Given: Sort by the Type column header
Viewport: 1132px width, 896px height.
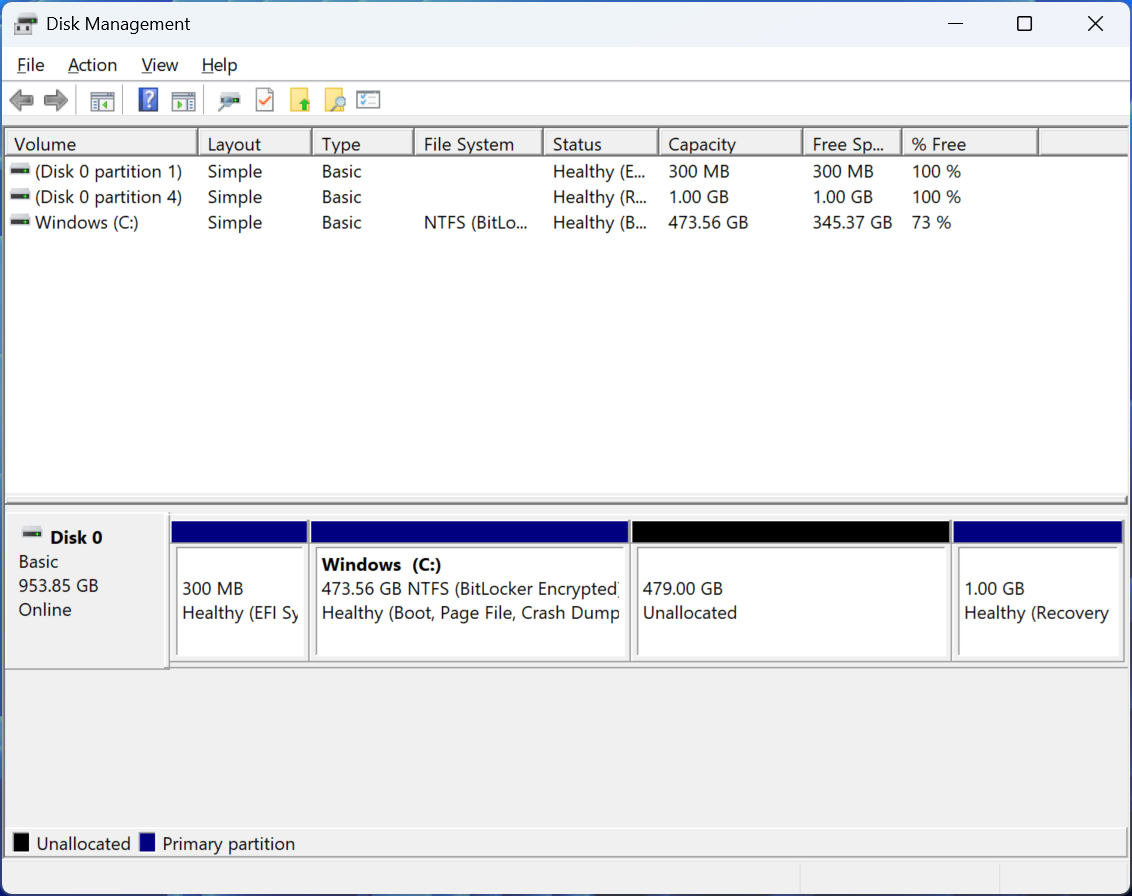Looking at the screenshot, I should point(363,144).
